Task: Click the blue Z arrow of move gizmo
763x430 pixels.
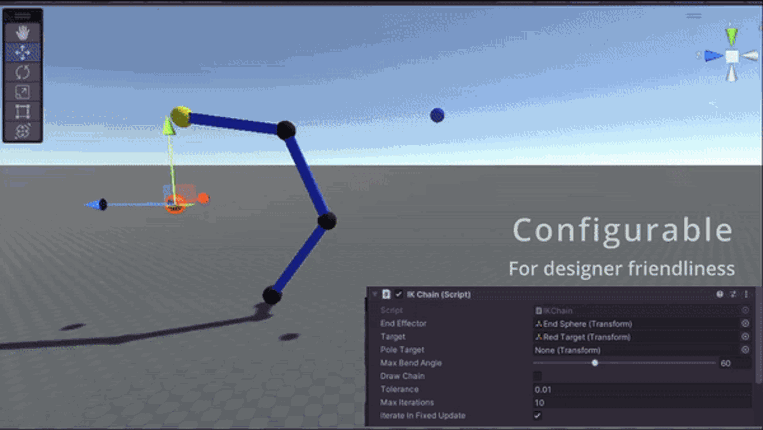Action: click(96, 204)
